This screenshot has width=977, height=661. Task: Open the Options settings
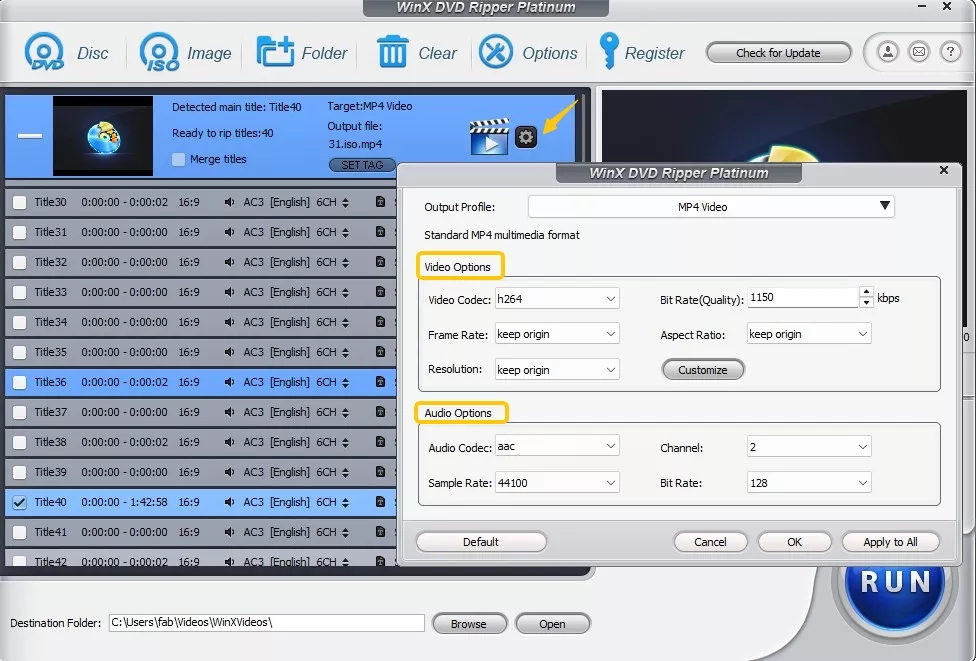pos(529,52)
